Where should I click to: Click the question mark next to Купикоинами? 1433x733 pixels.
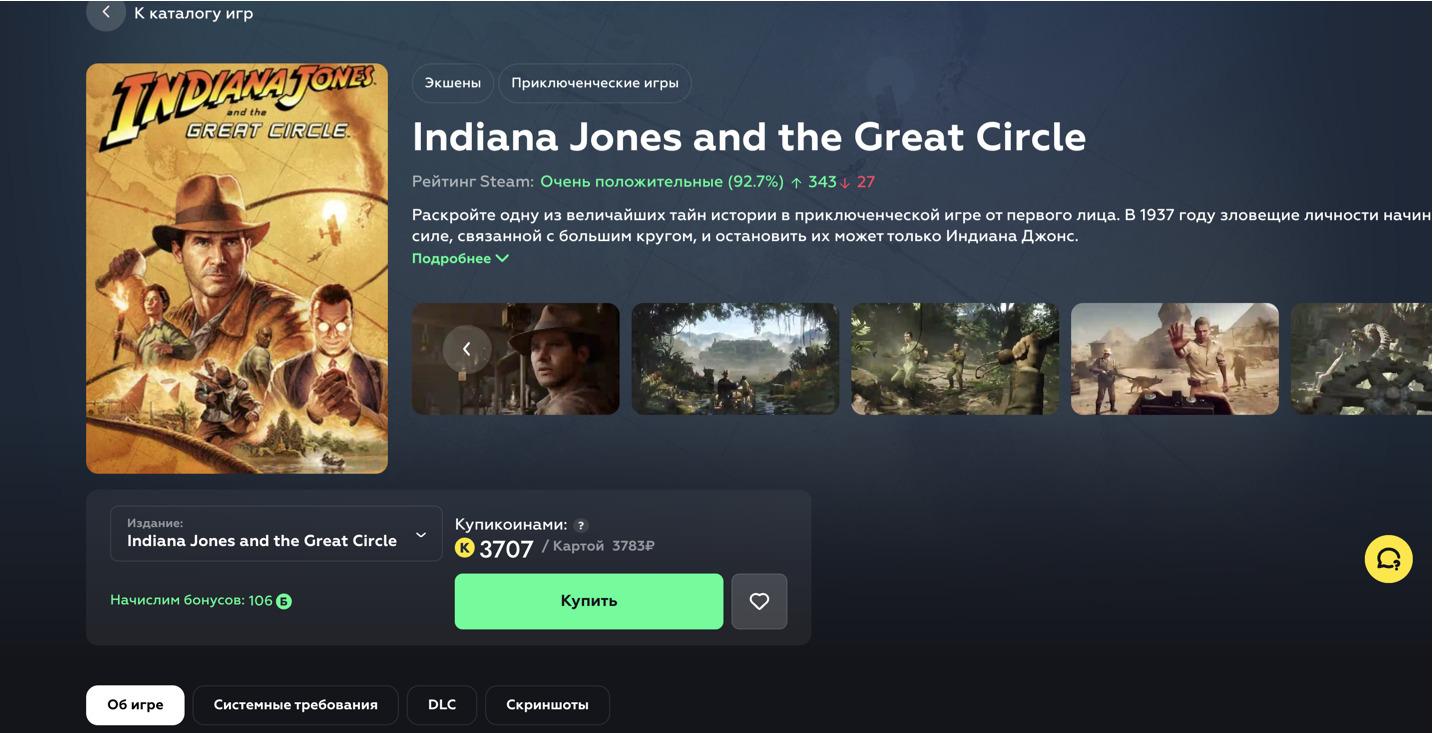pos(581,525)
